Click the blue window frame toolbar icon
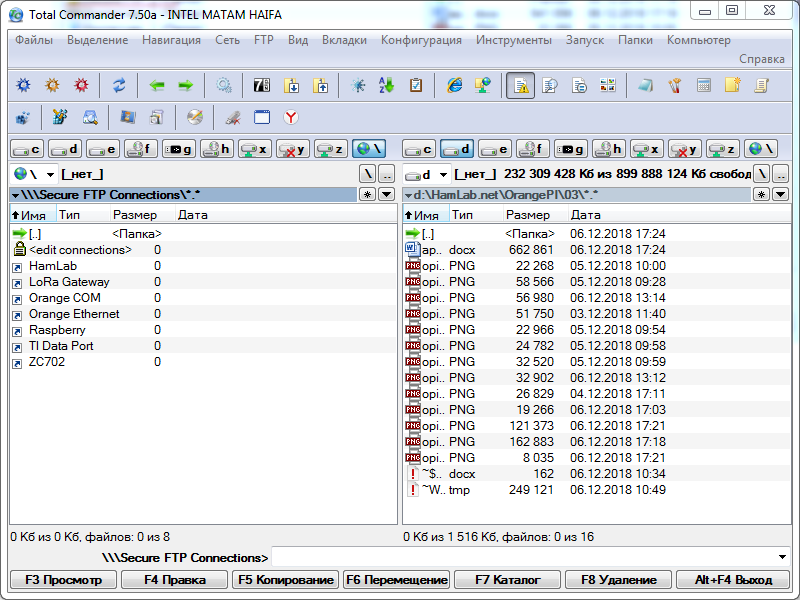This screenshot has height=600, width=800. (262, 118)
